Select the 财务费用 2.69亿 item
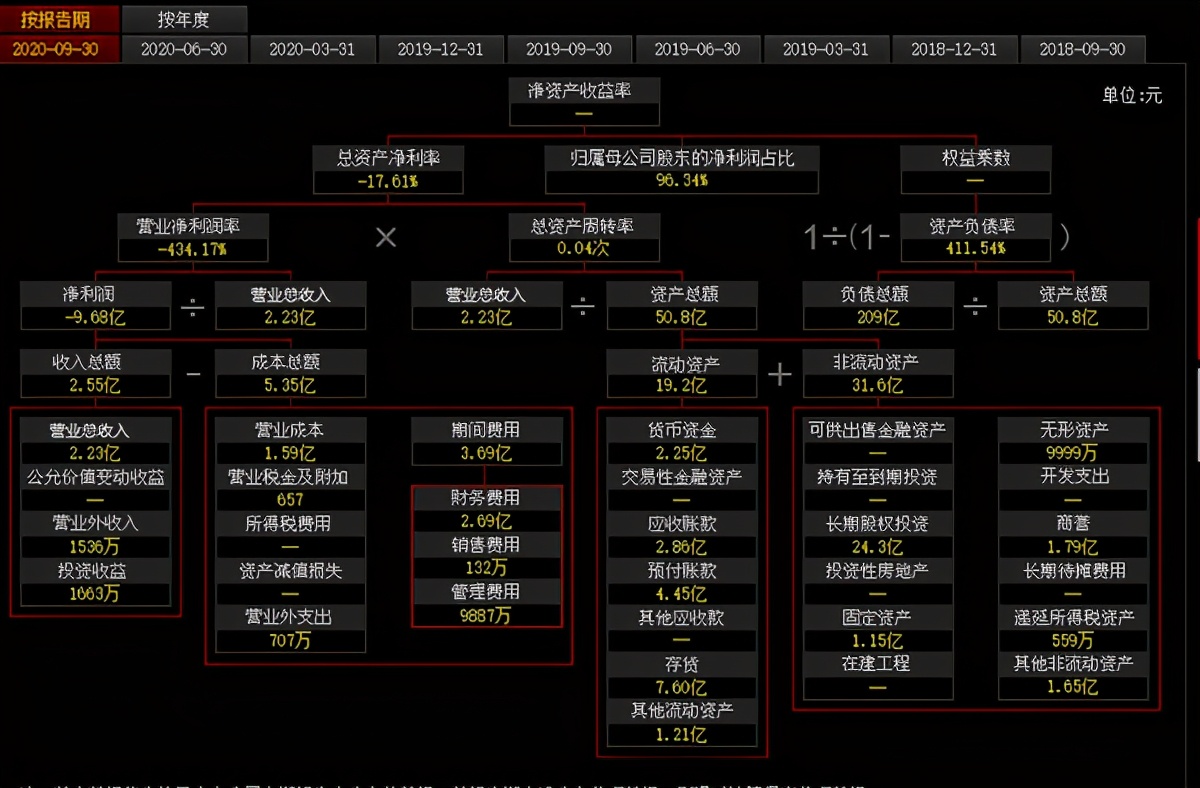 click(x=487, y=508)
